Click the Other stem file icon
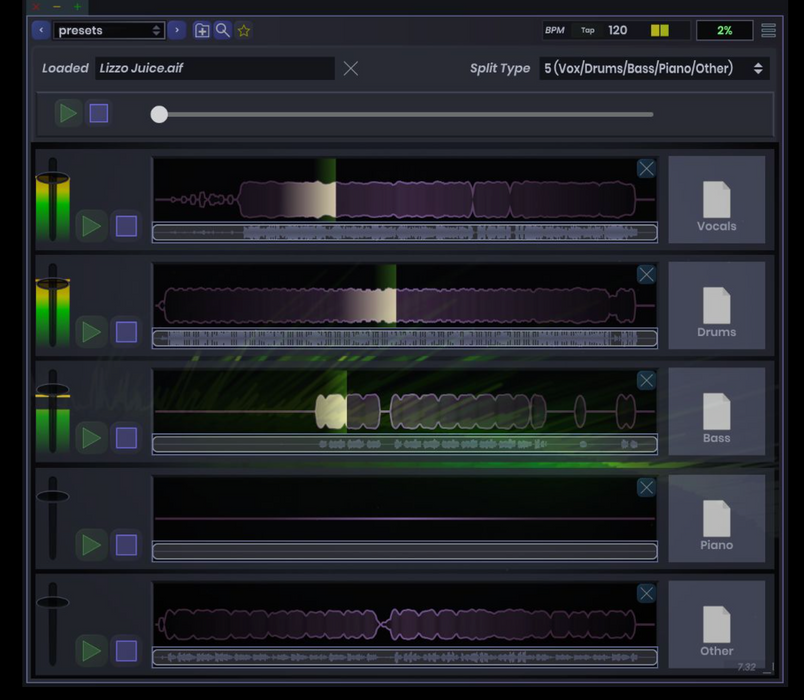This screenshot has height=700, width=804. [x=716, y=626]
